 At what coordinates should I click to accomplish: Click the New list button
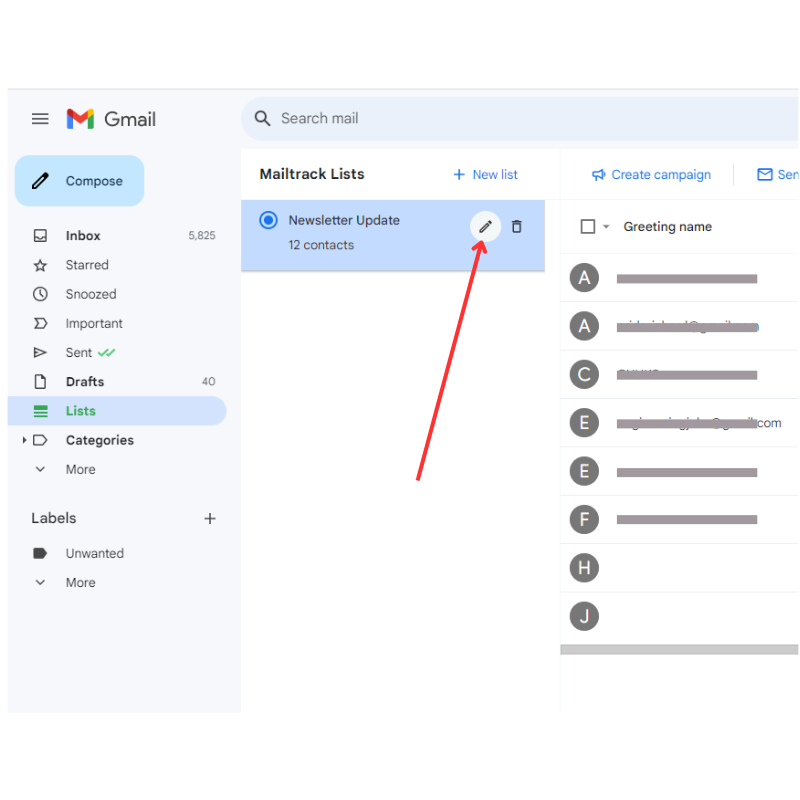tap(485, 174)
